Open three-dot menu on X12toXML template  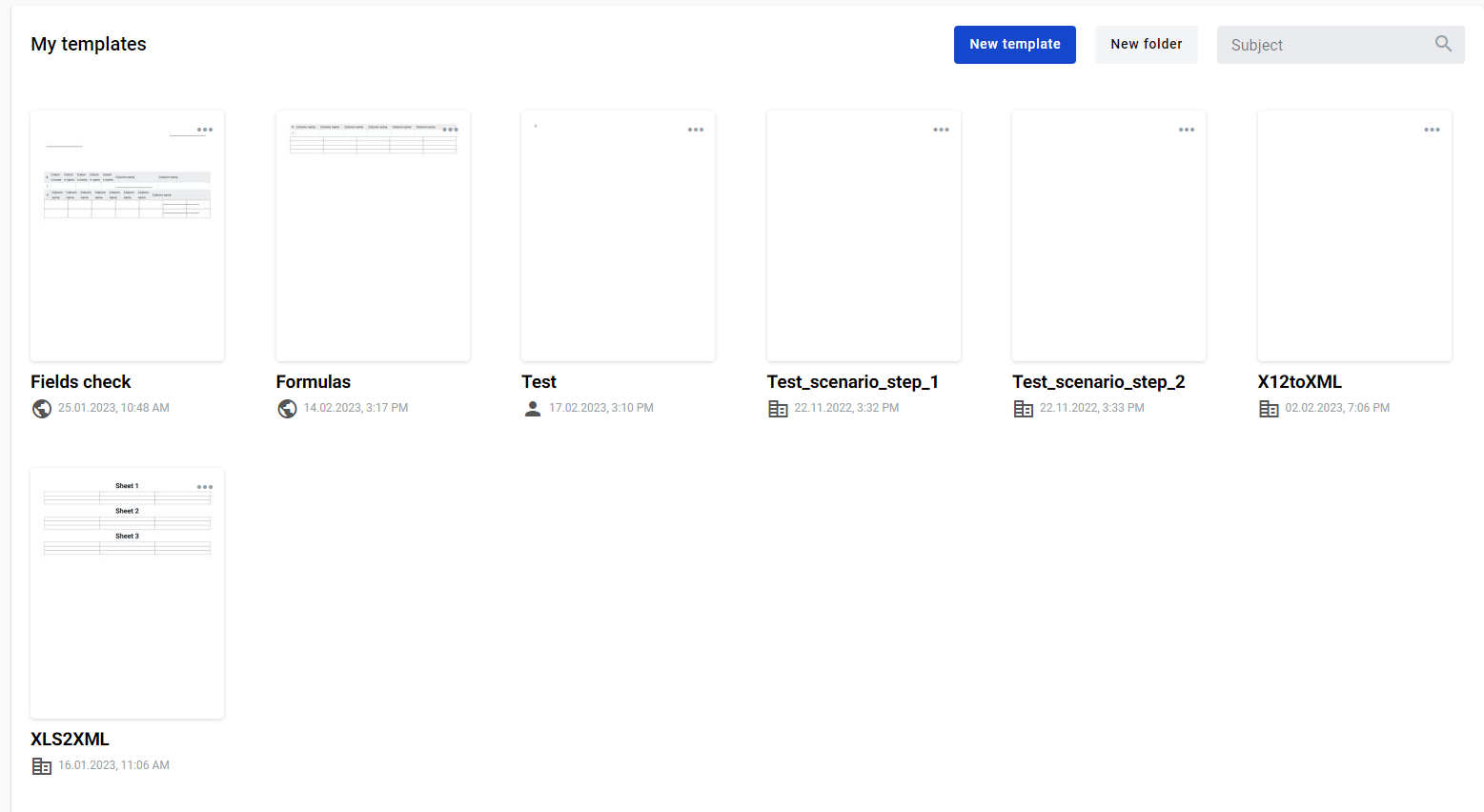[x=1432, y=130]
